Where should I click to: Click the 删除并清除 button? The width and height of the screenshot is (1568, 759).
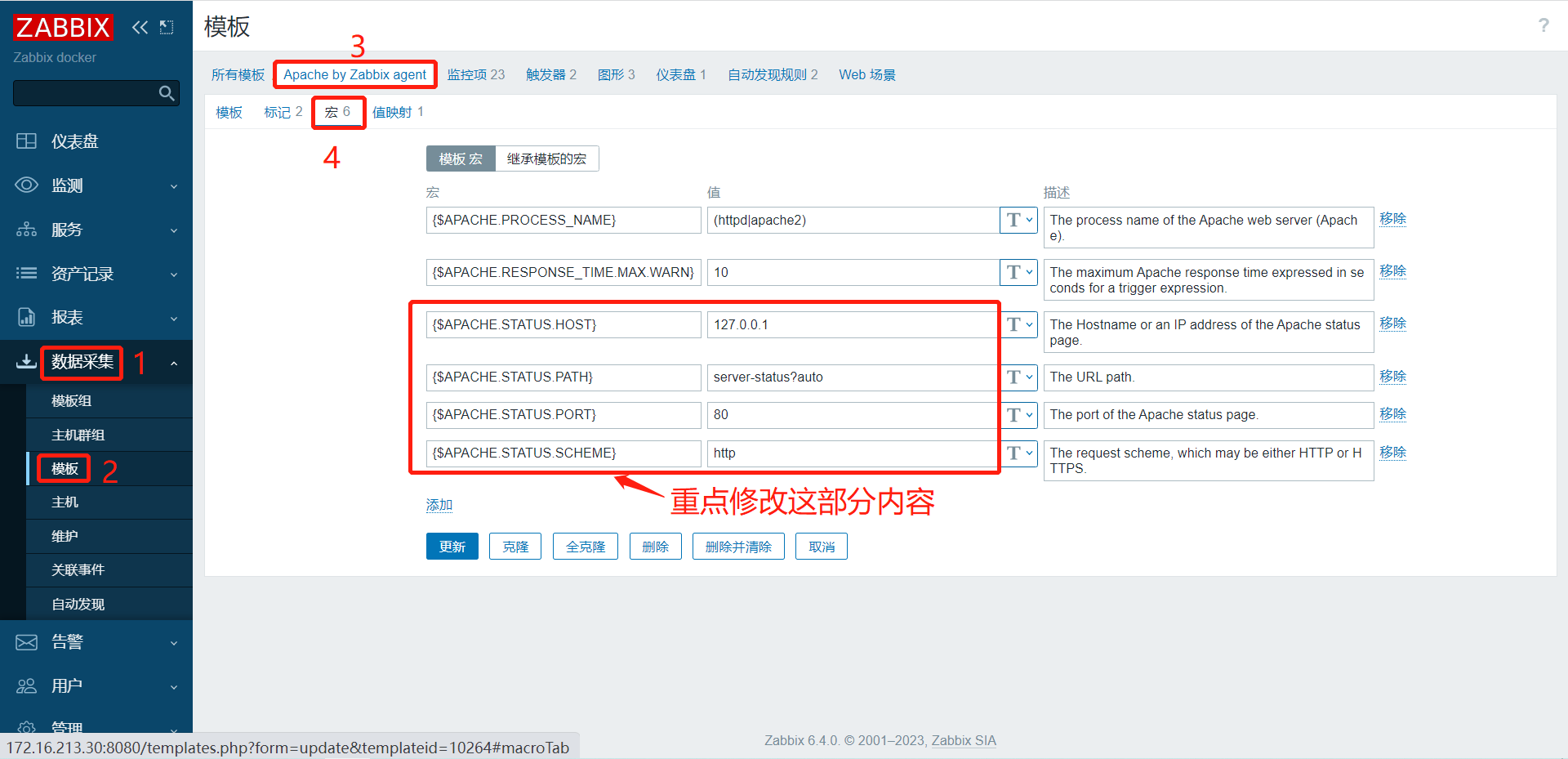738,547
